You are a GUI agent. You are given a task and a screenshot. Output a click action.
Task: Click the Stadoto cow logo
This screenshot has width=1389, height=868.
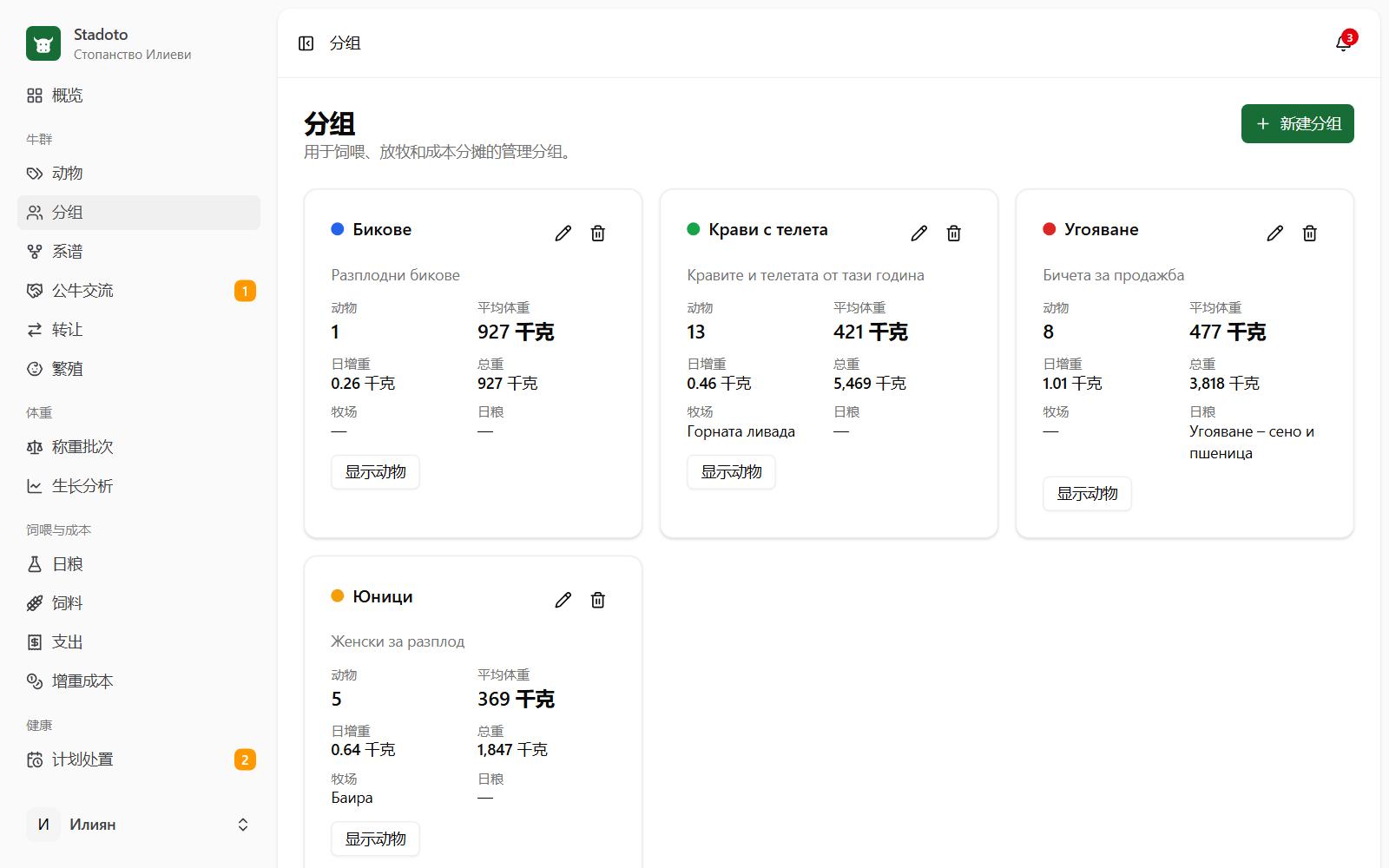(x=43, y=43)
